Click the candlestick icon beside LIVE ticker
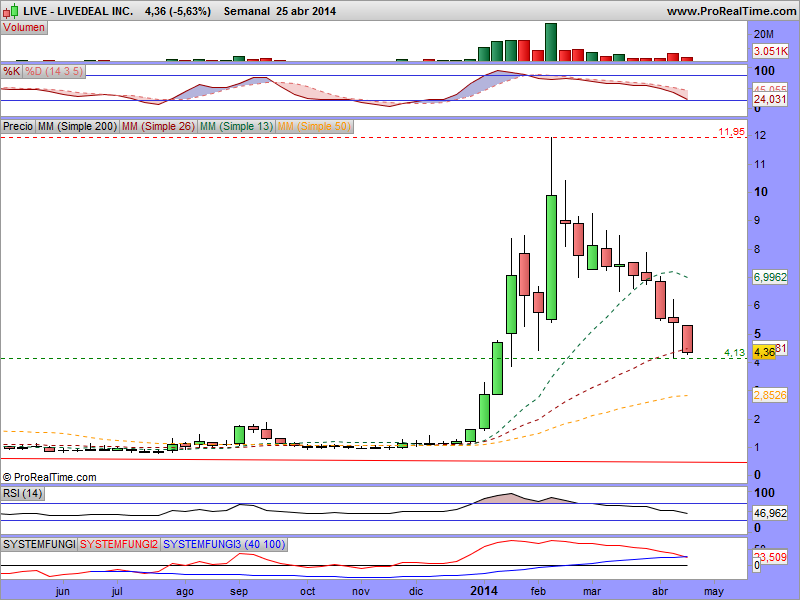Image resolution: width=800 pixels, height=600 pixels. [x=11, y=10]
